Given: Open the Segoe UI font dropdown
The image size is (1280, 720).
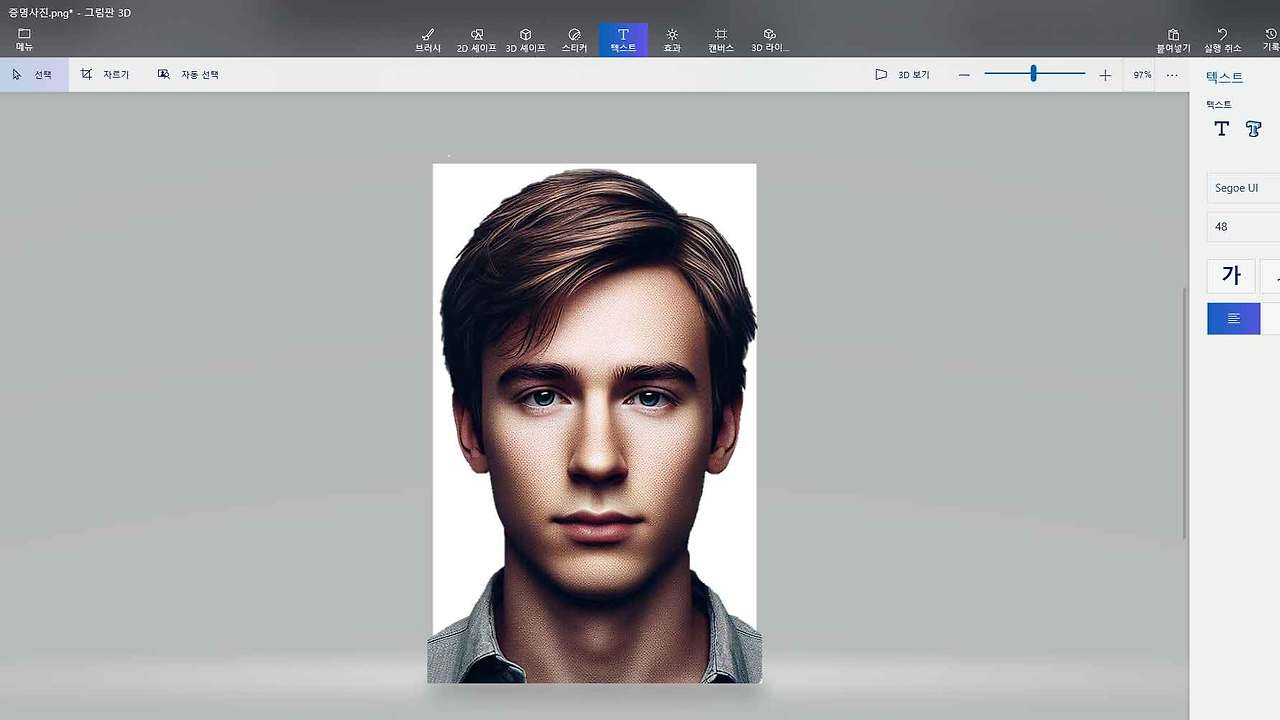Looking at the screenshot, I should point(1243,188).
